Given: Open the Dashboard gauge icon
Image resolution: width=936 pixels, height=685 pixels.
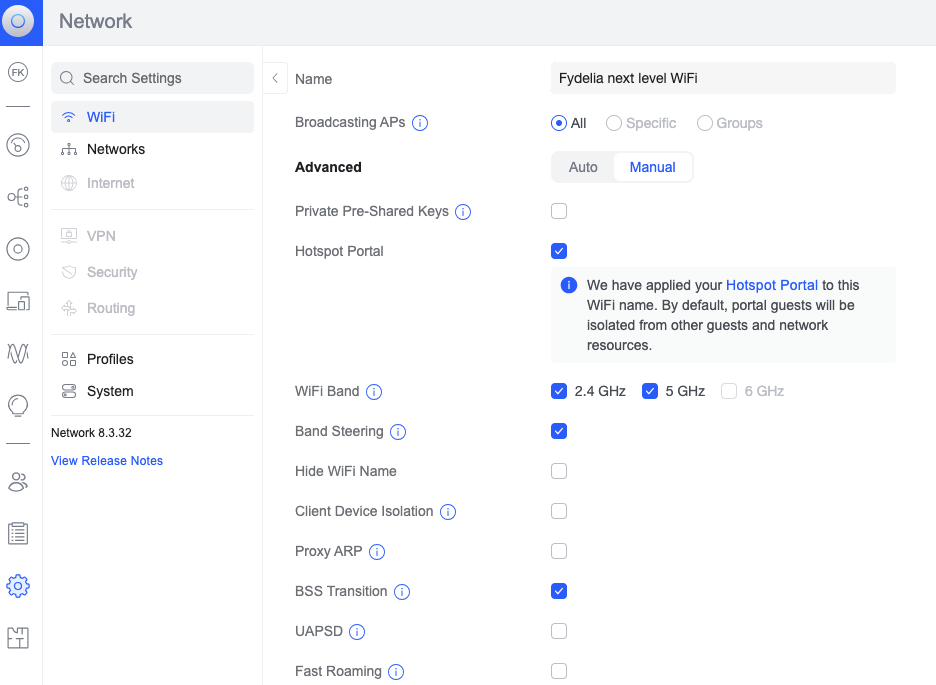Looking at the screenshot, I should (18, 145).
